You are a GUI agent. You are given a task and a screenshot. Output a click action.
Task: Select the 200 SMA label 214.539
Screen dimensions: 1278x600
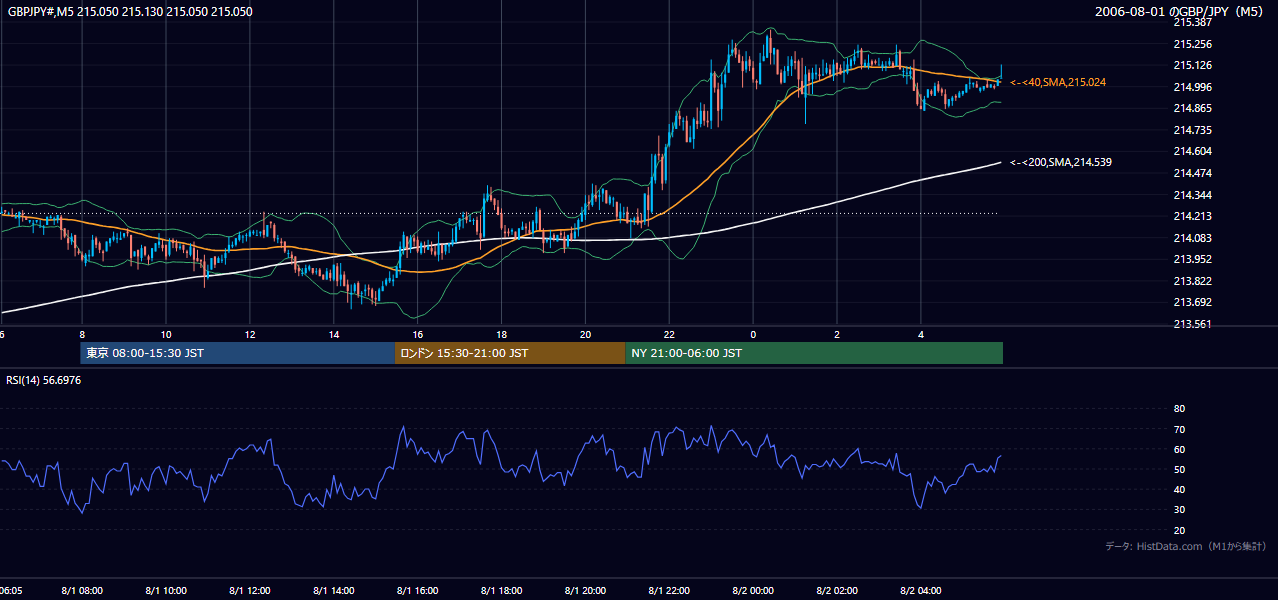click(x=1061, y=162)
